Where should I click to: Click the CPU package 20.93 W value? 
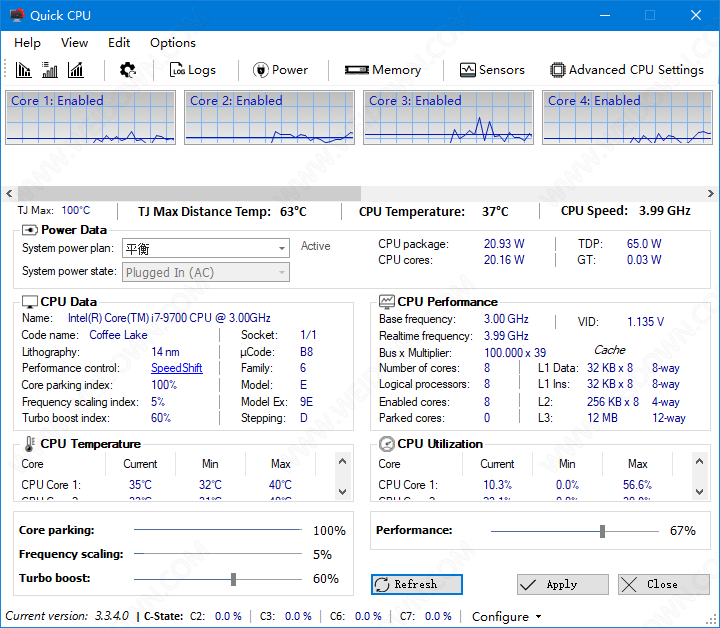click(504, 244)
